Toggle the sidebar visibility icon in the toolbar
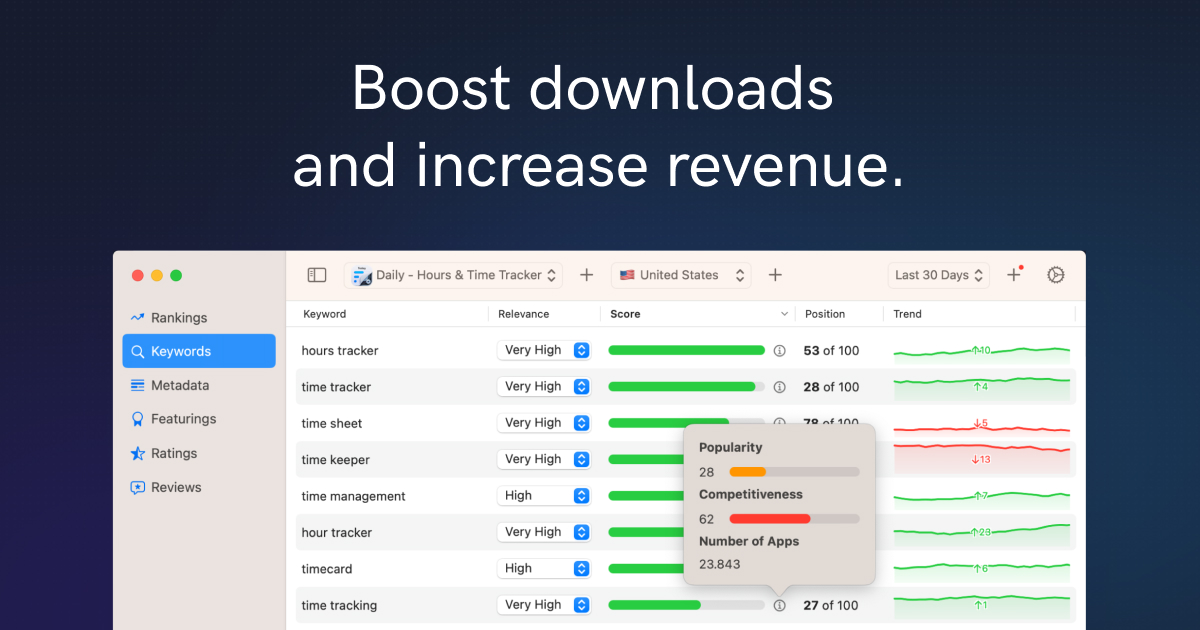The width and height of the screenshot is (1200, 630). 316,274
